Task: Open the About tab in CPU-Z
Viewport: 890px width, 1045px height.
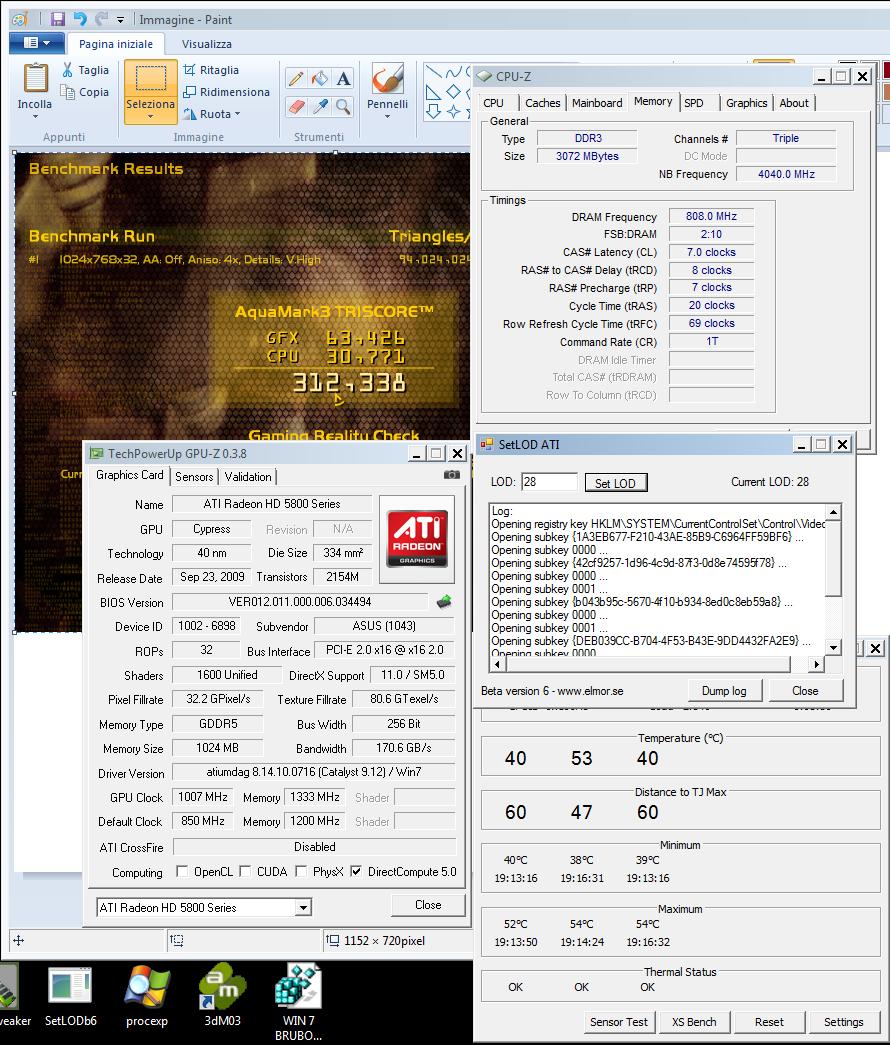Action: [x=794, y=103]
